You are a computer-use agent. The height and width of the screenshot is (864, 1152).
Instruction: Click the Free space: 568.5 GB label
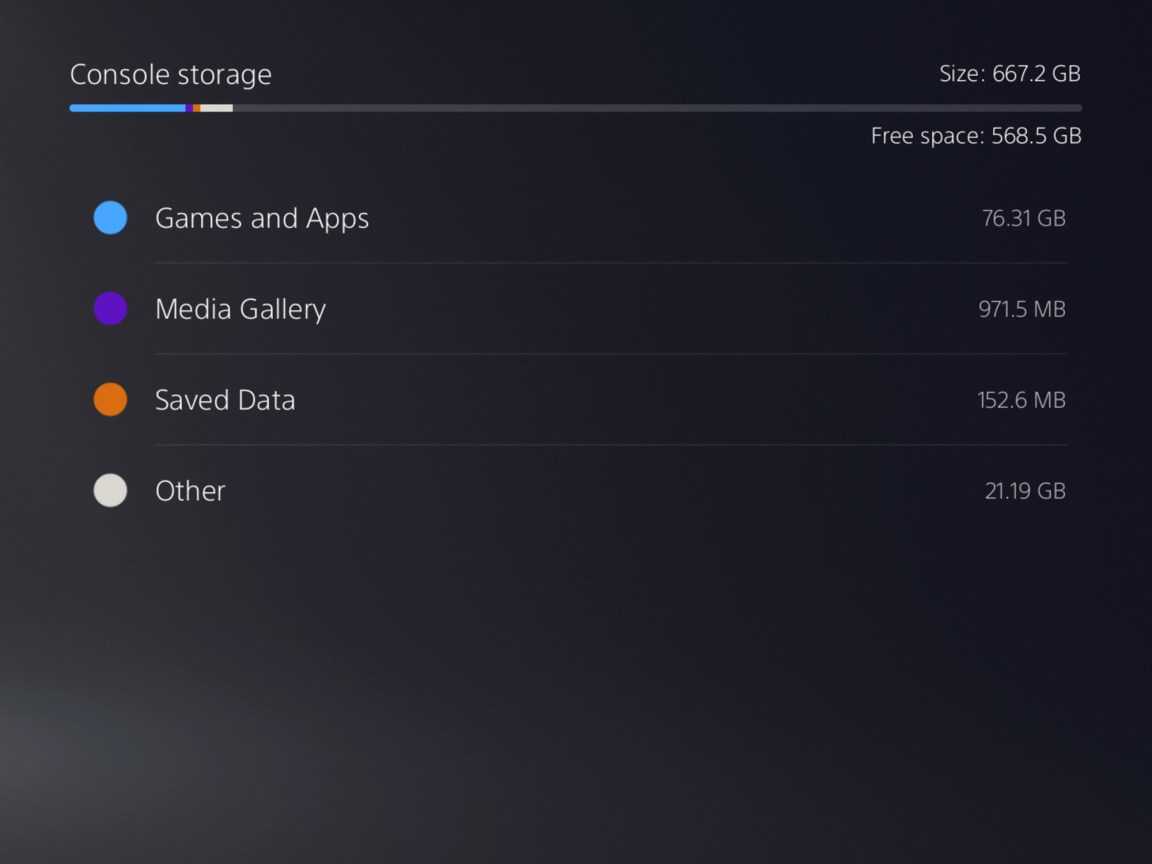coord(977,136)
